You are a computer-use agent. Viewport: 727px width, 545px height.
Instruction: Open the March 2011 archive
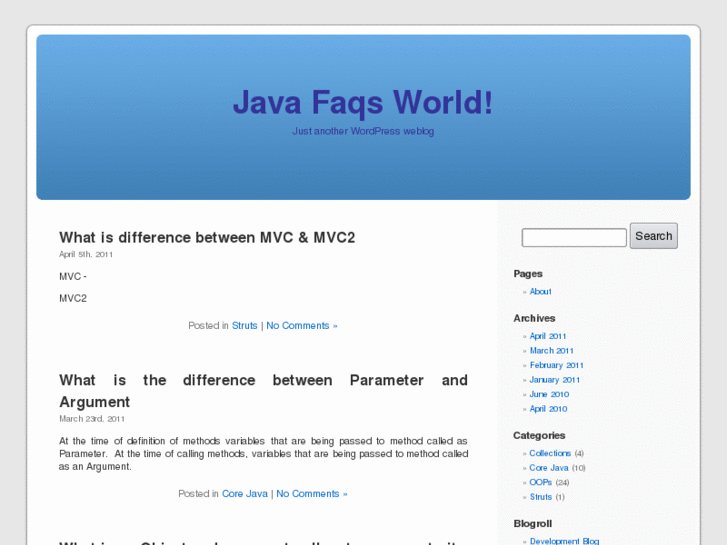552,351
